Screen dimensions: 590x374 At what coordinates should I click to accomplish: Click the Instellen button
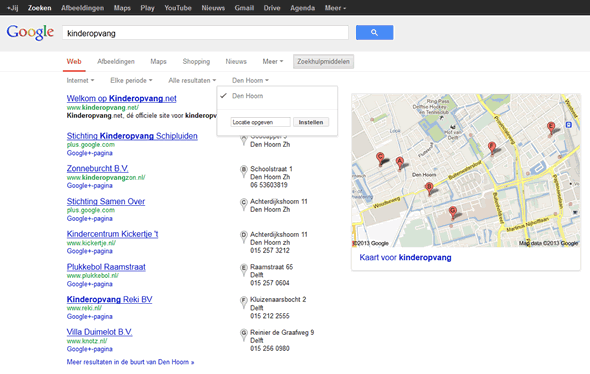tap(311, 122)
